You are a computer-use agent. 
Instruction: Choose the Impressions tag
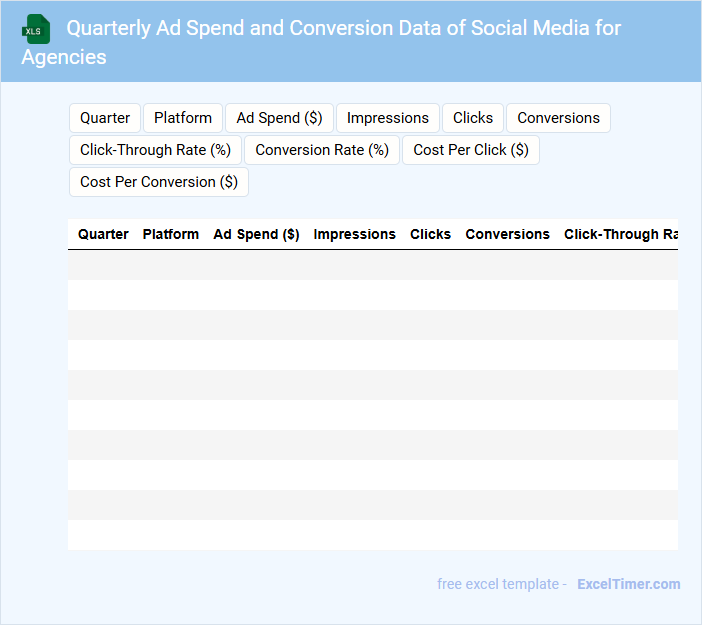[x=388, y=118]
